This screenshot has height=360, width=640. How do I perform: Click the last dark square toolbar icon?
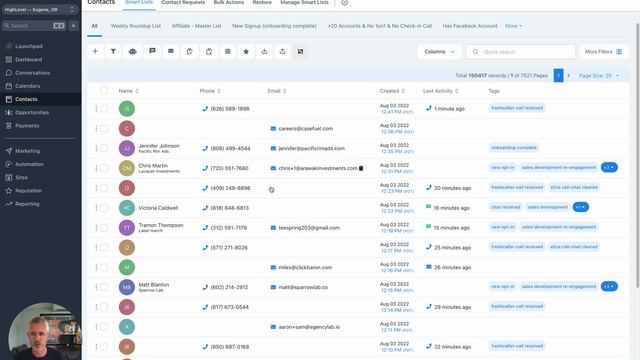[x=300, y=51]
